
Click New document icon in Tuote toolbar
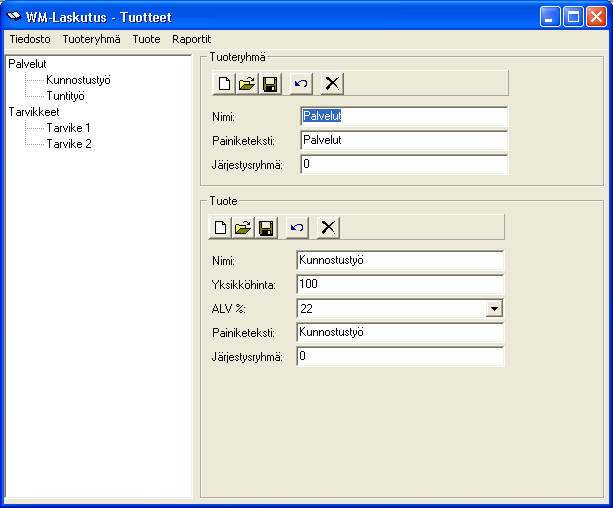(220, 227)
